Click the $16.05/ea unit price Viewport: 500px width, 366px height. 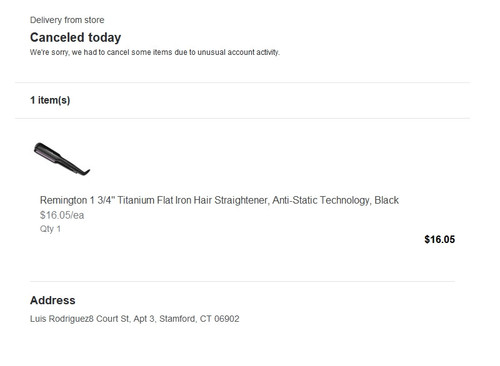(x=62, y=215)
